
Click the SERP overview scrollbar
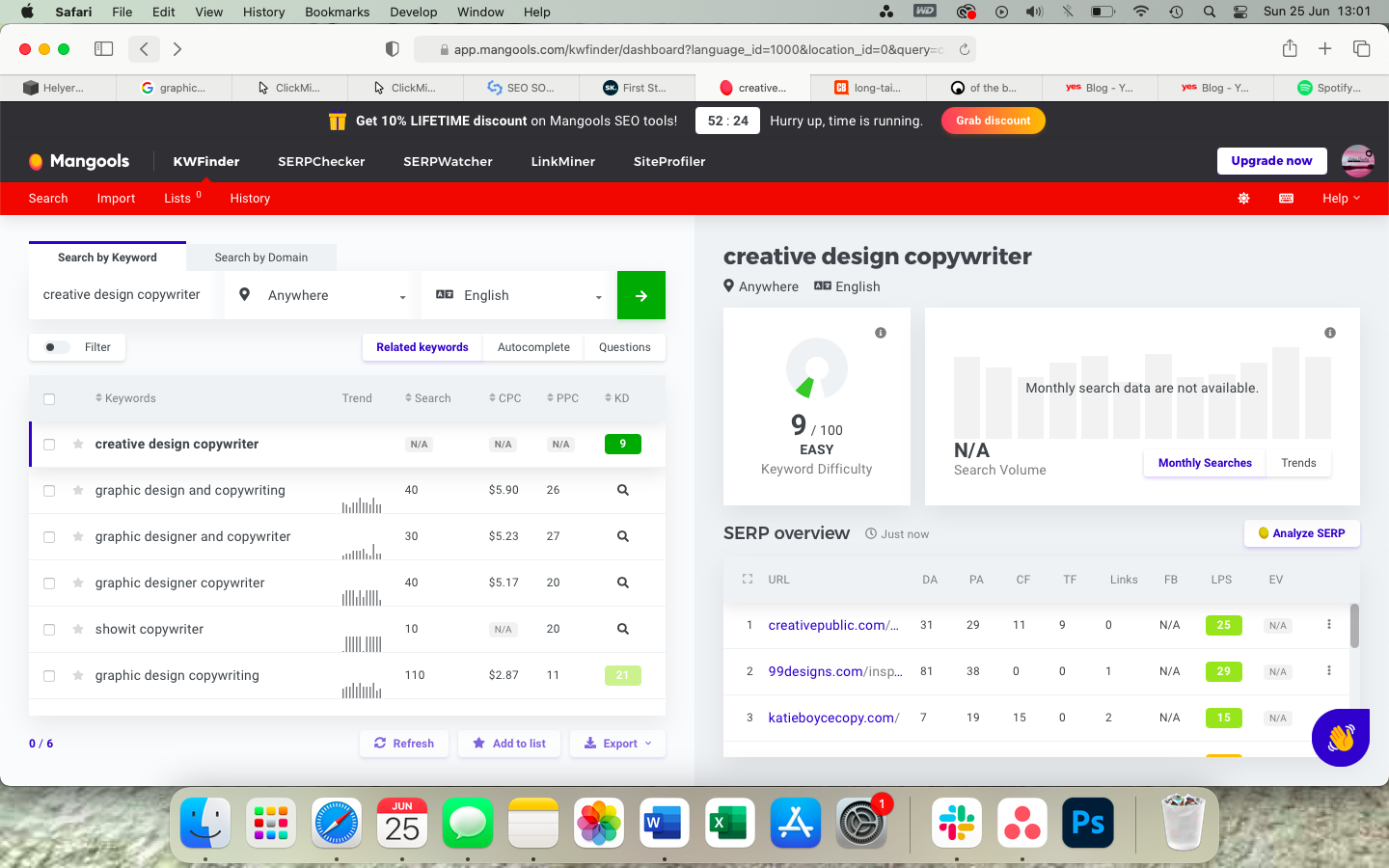[x=1354, y=626]
